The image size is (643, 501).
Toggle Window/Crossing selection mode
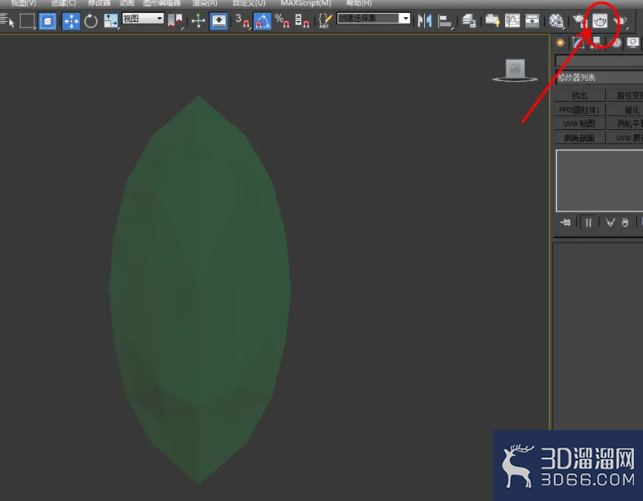pos(48,21)
